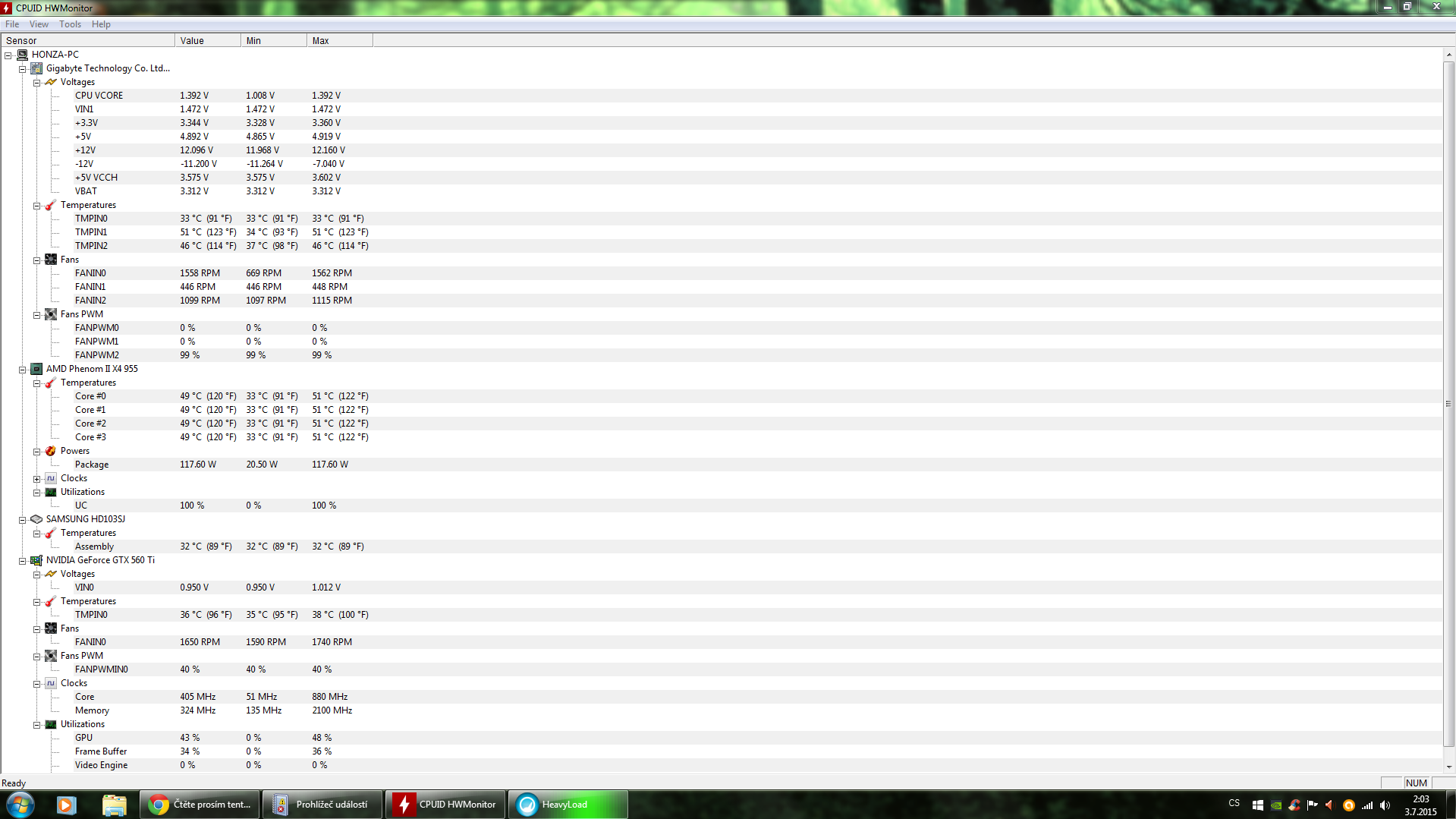
Task: Select the FANIN2 motherboard fan row
Action: [721, 301]
